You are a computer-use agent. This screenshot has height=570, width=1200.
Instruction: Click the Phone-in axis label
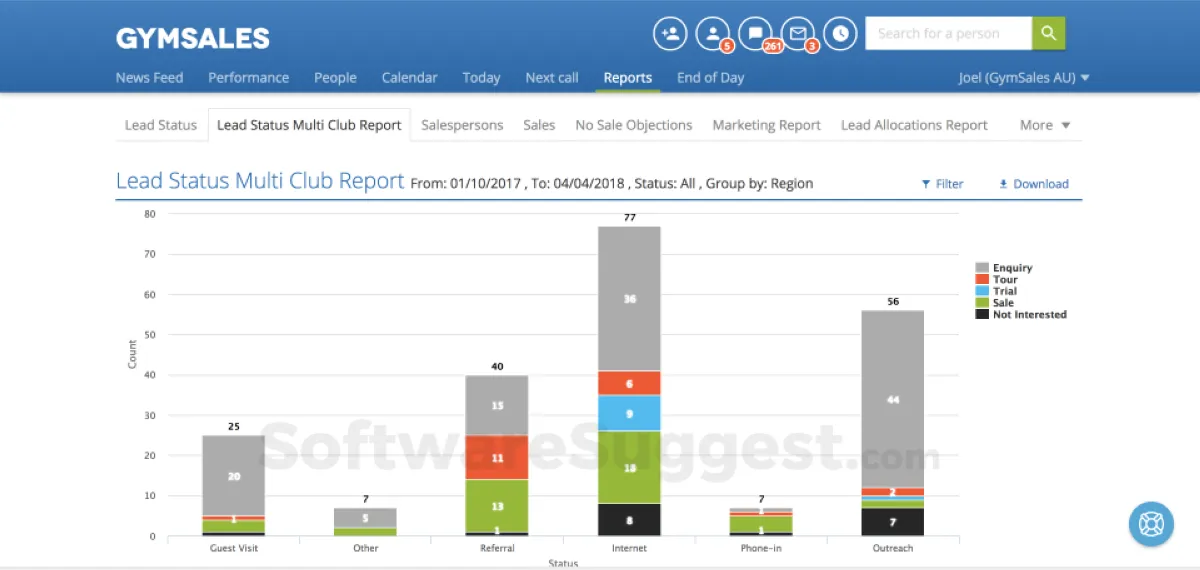coord(761,548)
